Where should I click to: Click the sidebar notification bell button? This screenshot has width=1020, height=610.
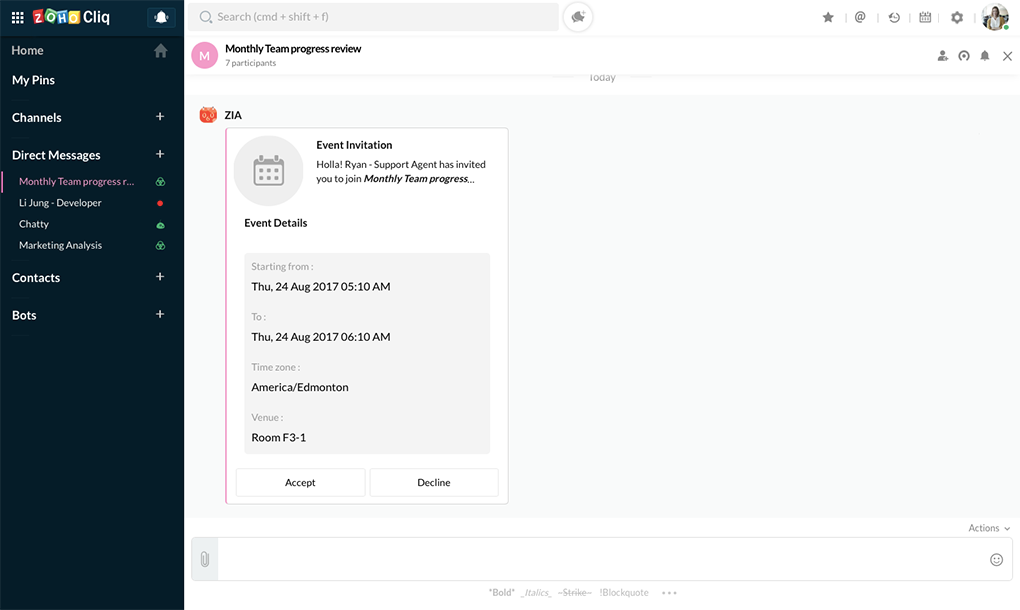point(160,17)
